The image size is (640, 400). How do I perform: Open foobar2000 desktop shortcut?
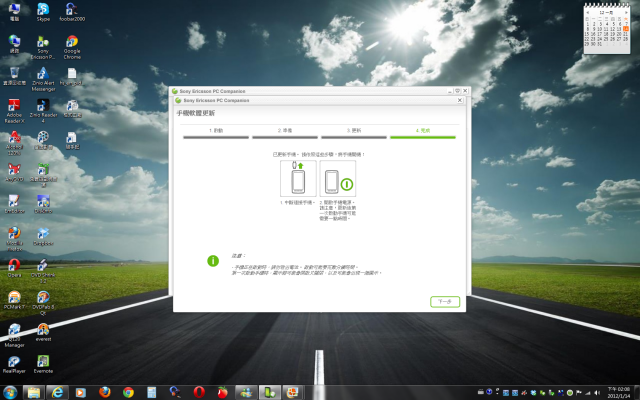[x=72, y=12]
